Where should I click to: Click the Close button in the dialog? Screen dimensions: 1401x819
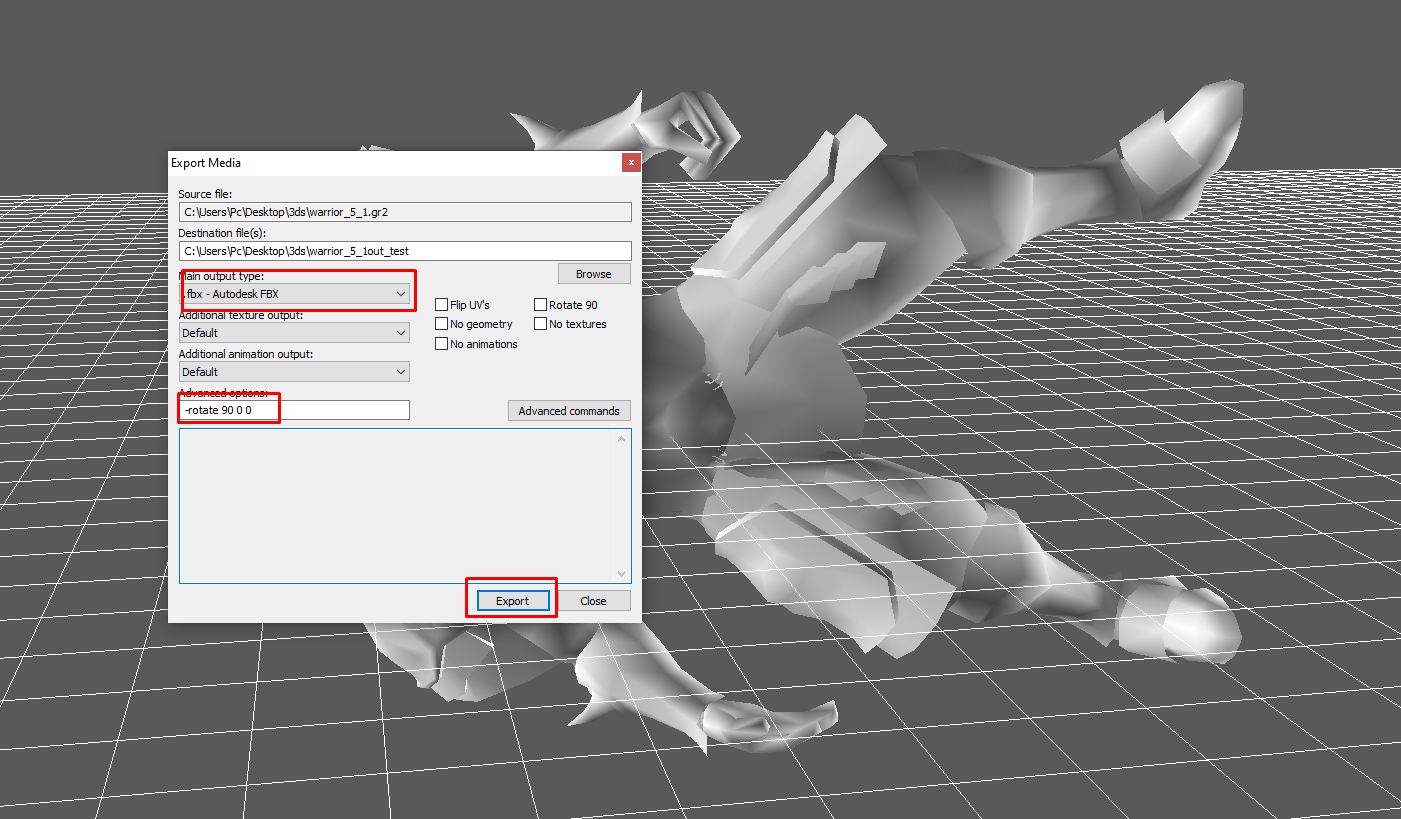coord(593,601)
